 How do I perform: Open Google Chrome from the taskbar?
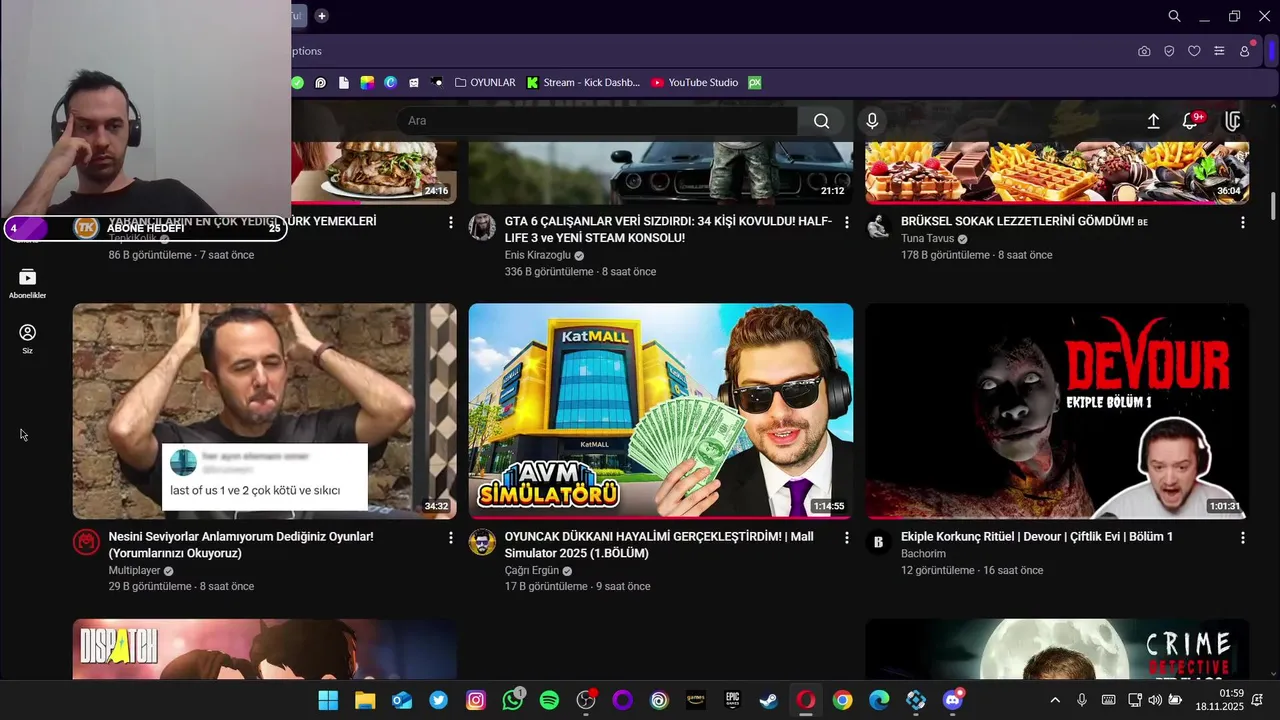point(842,701)
